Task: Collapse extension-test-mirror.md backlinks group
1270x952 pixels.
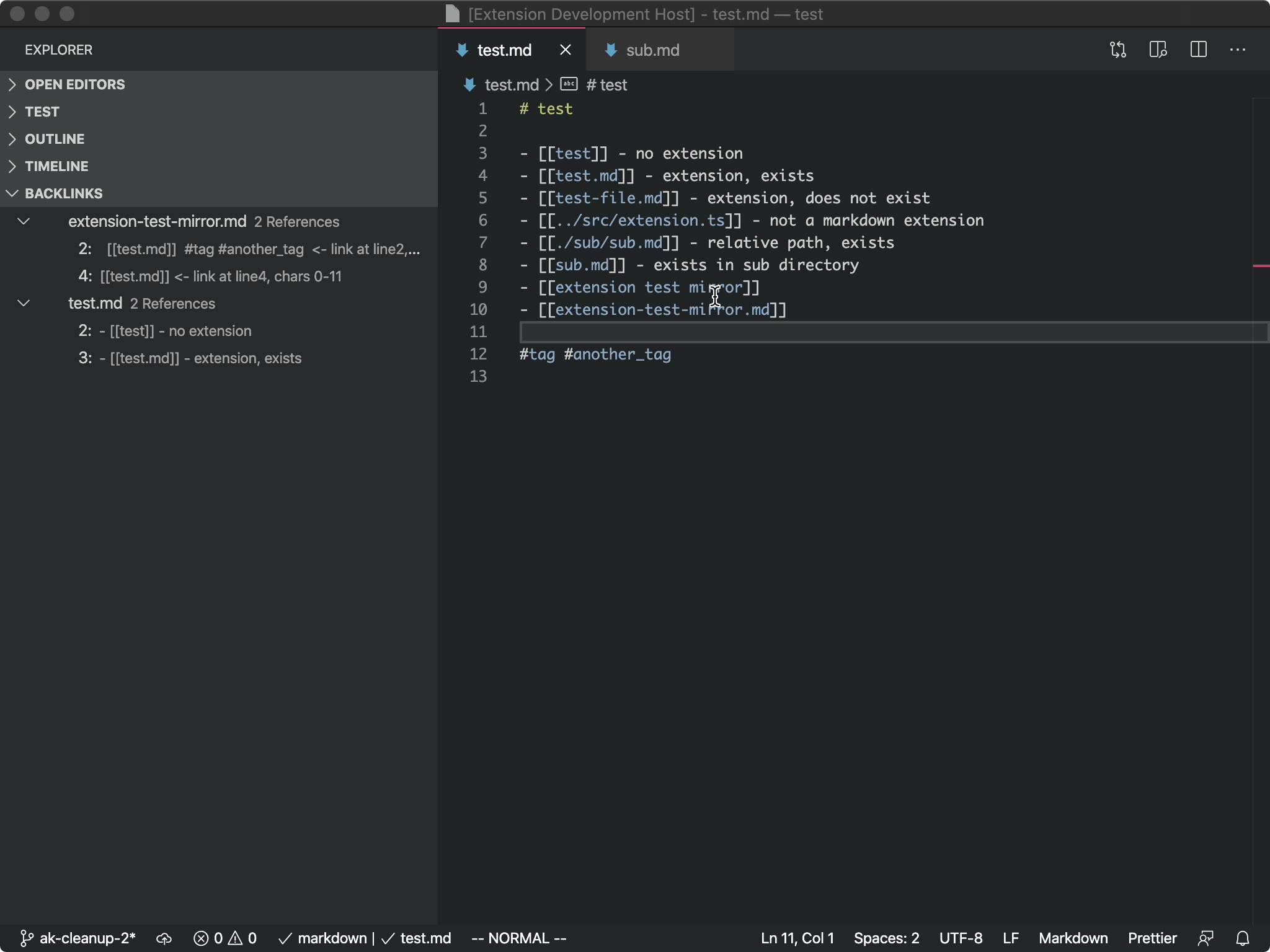Action: [x=24, y=221]
